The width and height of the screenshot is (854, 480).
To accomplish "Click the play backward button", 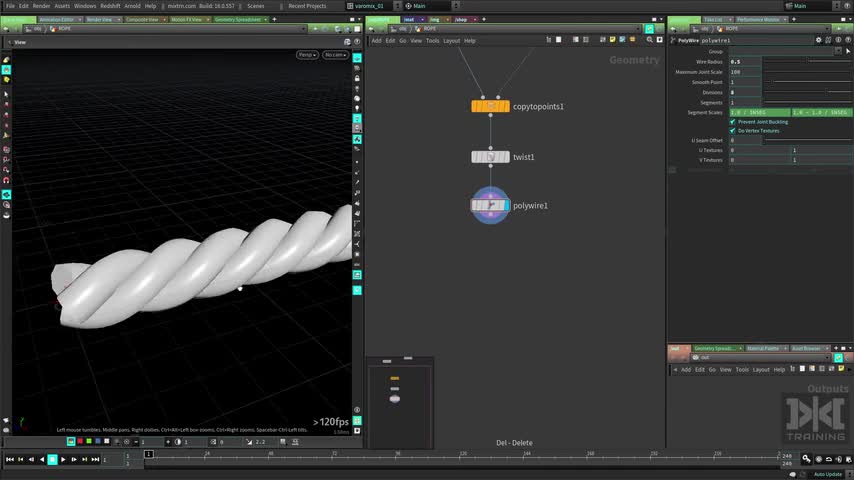I will tap(42, 460).
